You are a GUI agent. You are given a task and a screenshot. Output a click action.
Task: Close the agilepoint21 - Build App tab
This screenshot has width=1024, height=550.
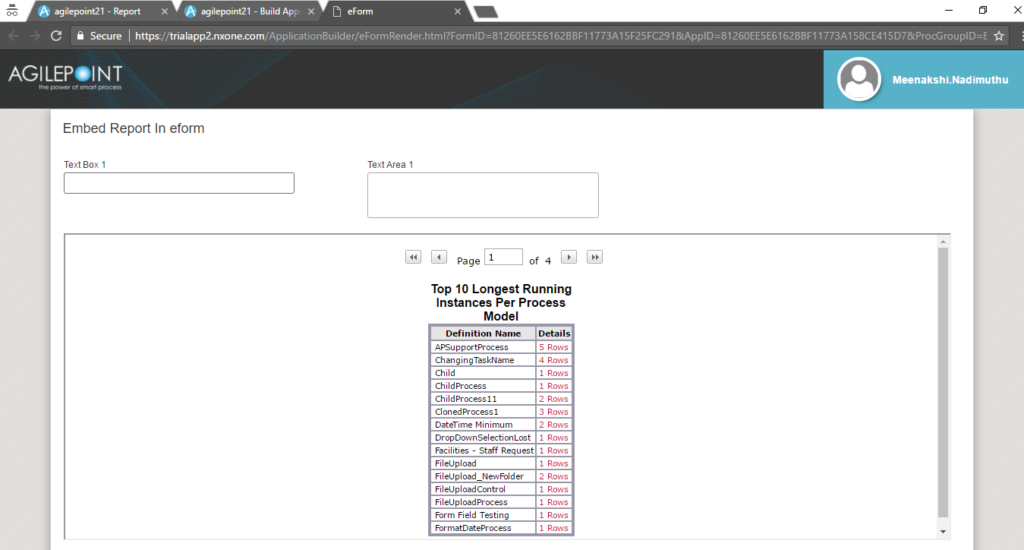point(311,11)
